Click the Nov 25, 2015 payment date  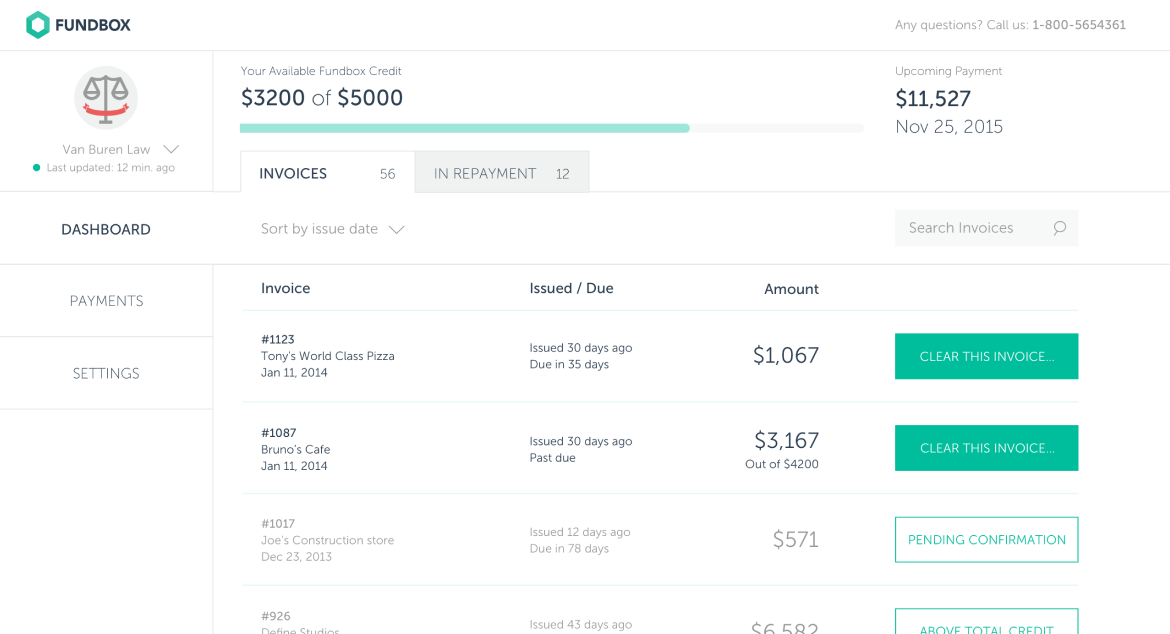click(949, 127)
